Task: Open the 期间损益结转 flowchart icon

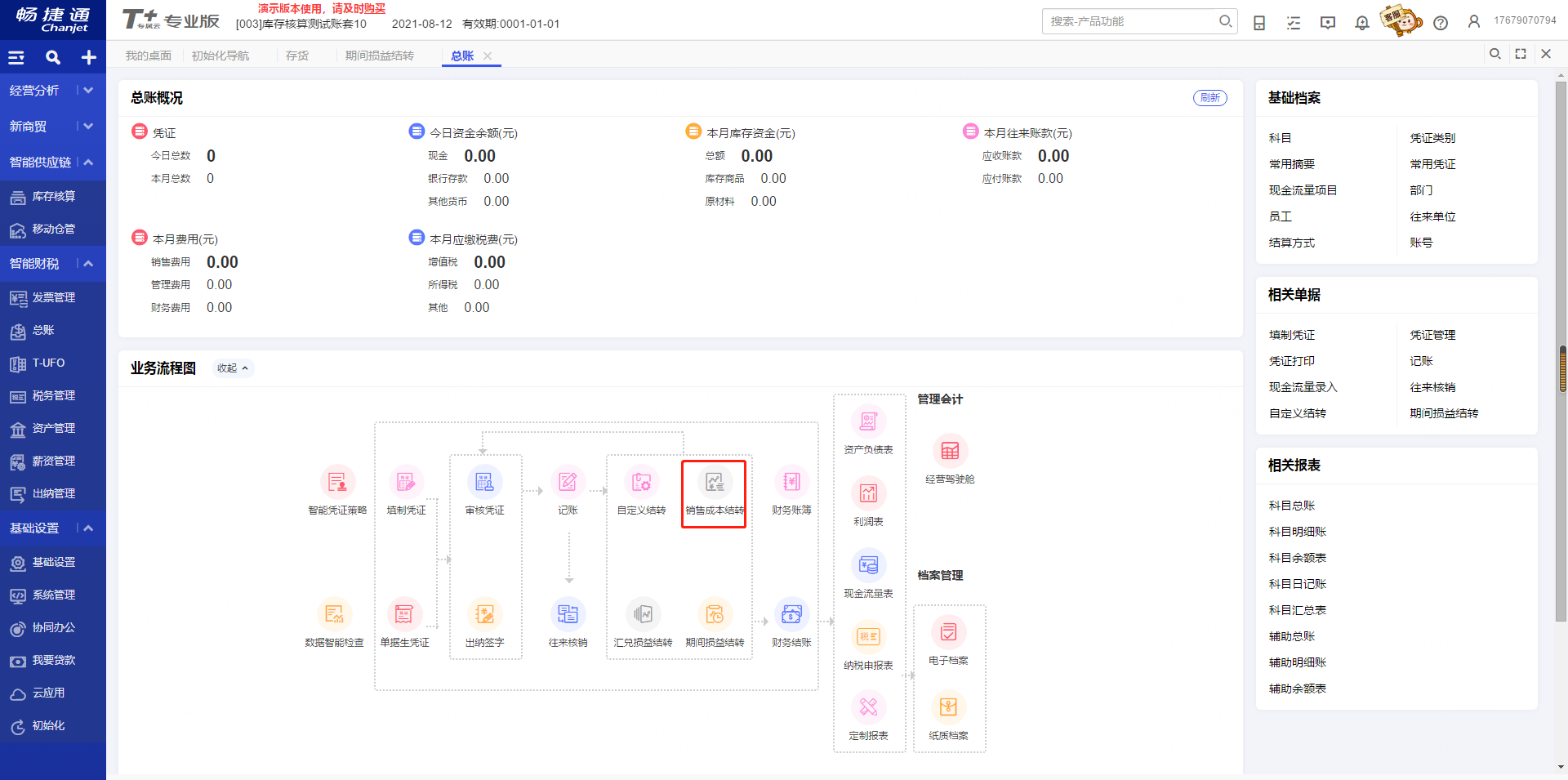Action: 715,614
